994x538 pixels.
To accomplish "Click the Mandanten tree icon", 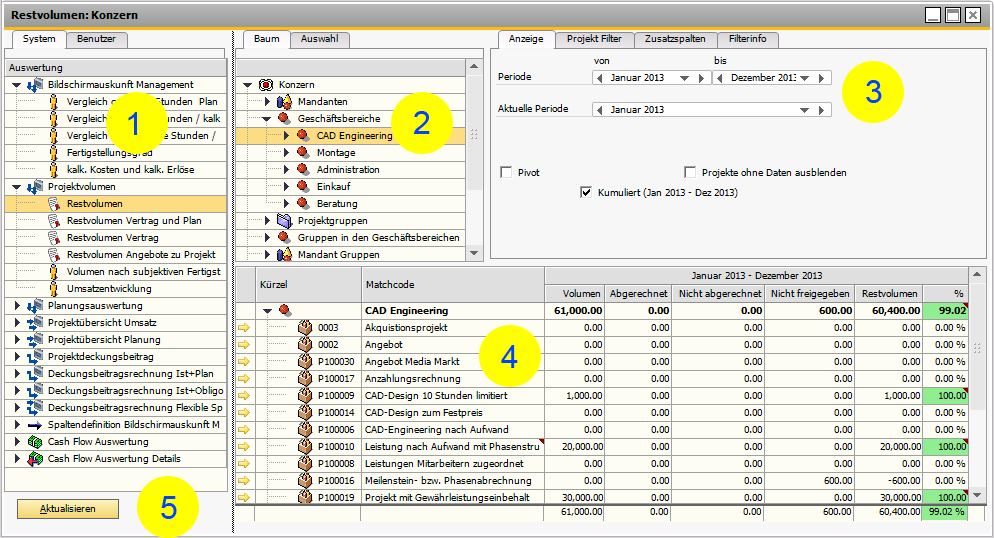I will (x=285, y=102).
